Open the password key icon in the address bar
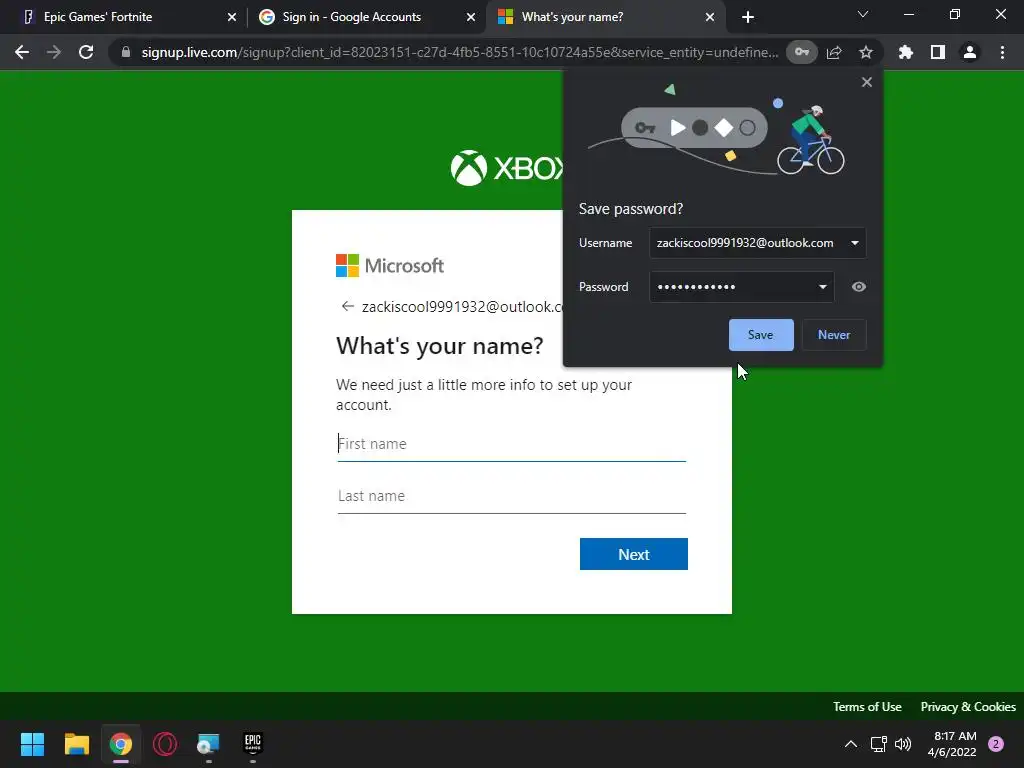The image size is (1024, 768). pyautogui.click(x=801, y=52)
